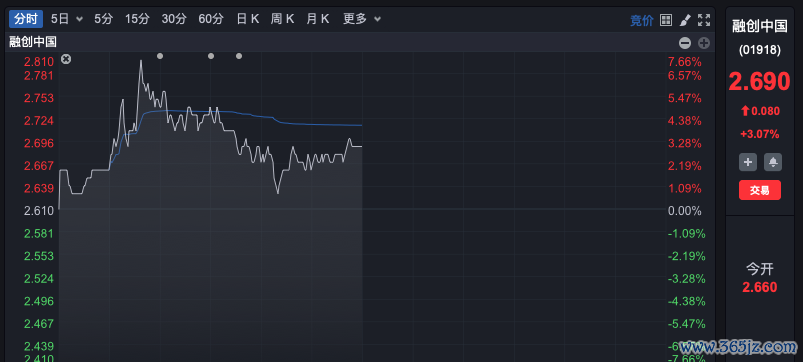Open the 周K weekly chart

[283, 19]
